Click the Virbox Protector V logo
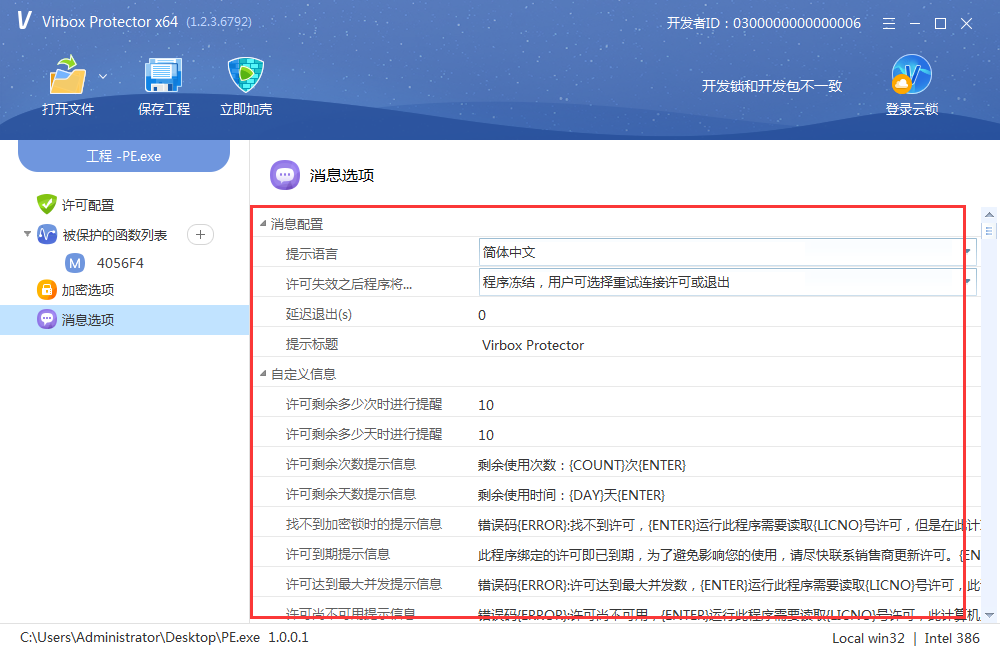Viewport: 1000px width, 650px height. pyautogui.click(x=24, y=21)
